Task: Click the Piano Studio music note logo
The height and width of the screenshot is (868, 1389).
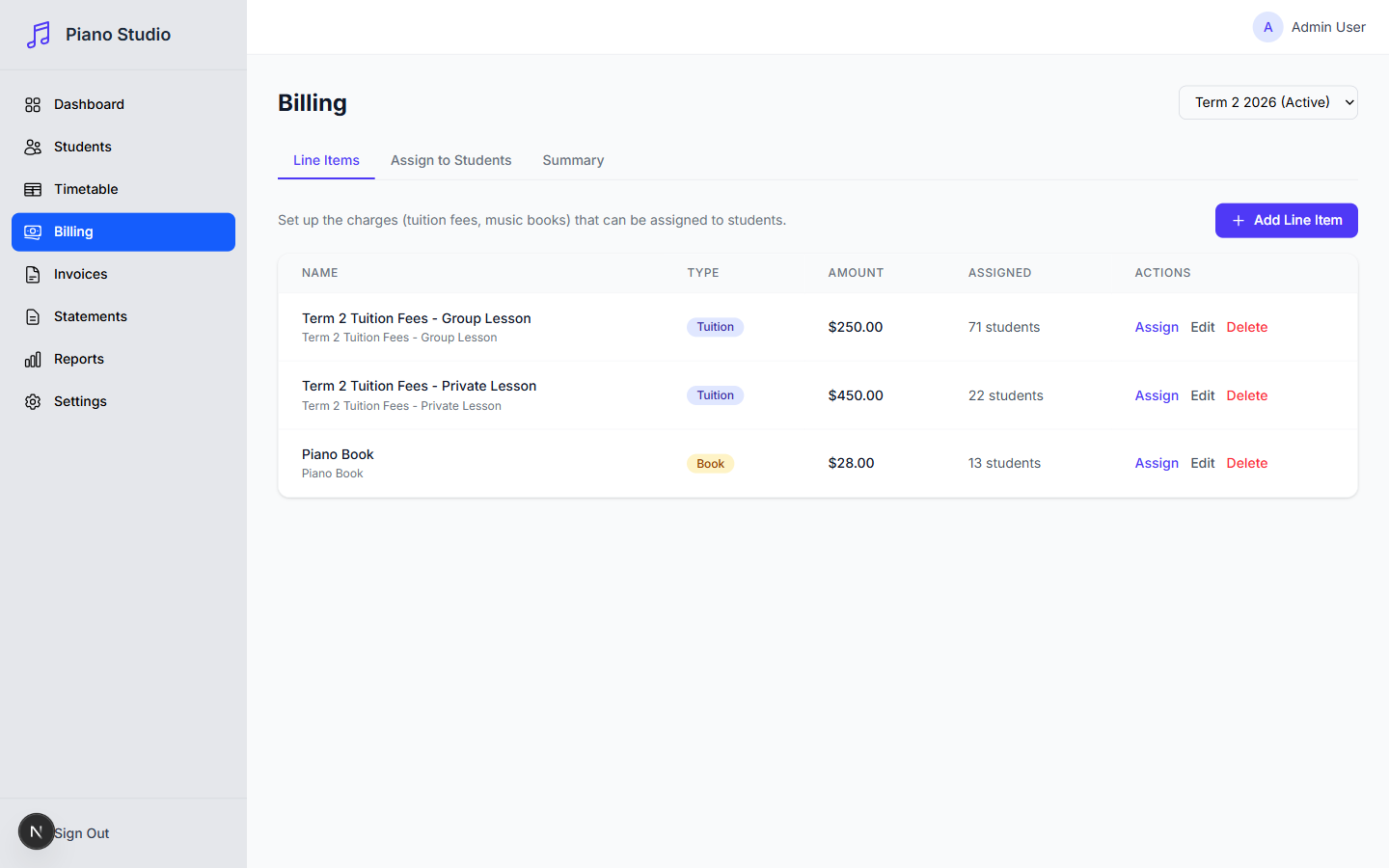Action: [x=39, y=35]
